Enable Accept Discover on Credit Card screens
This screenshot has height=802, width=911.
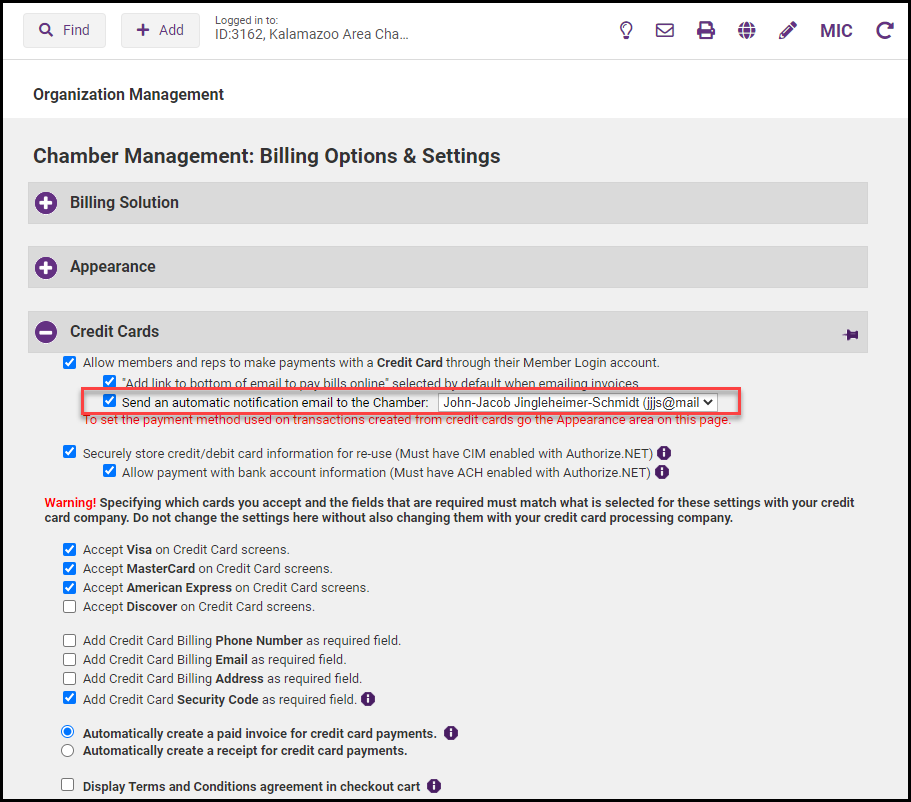69,606
